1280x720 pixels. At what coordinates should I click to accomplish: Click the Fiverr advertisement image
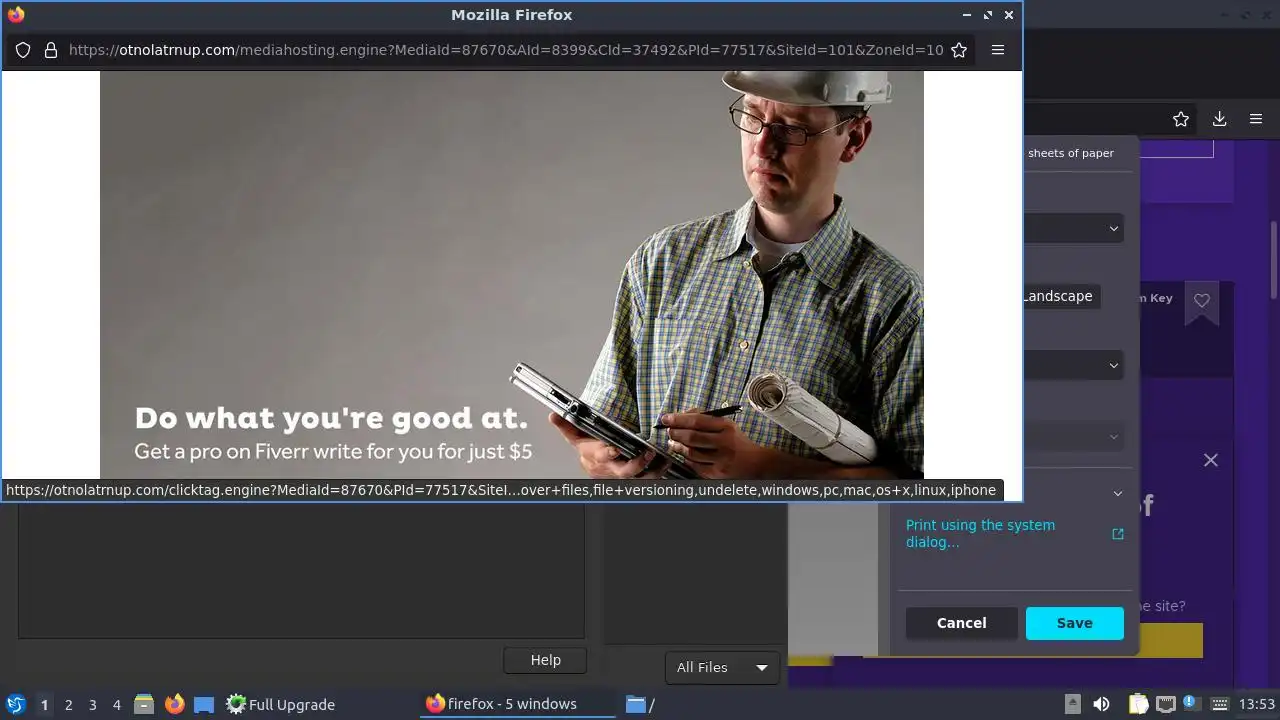pos(511,275)
